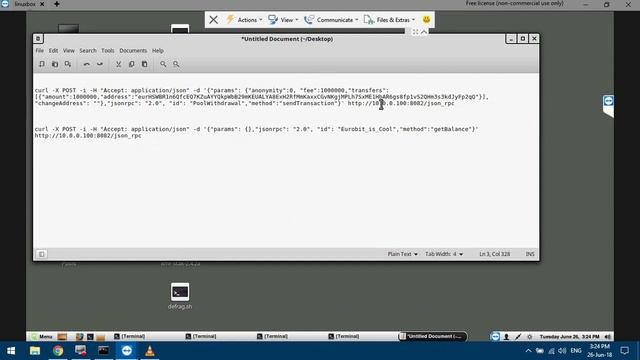Open the Linux panel Menu button
The image size is (640, 360).
42,337
